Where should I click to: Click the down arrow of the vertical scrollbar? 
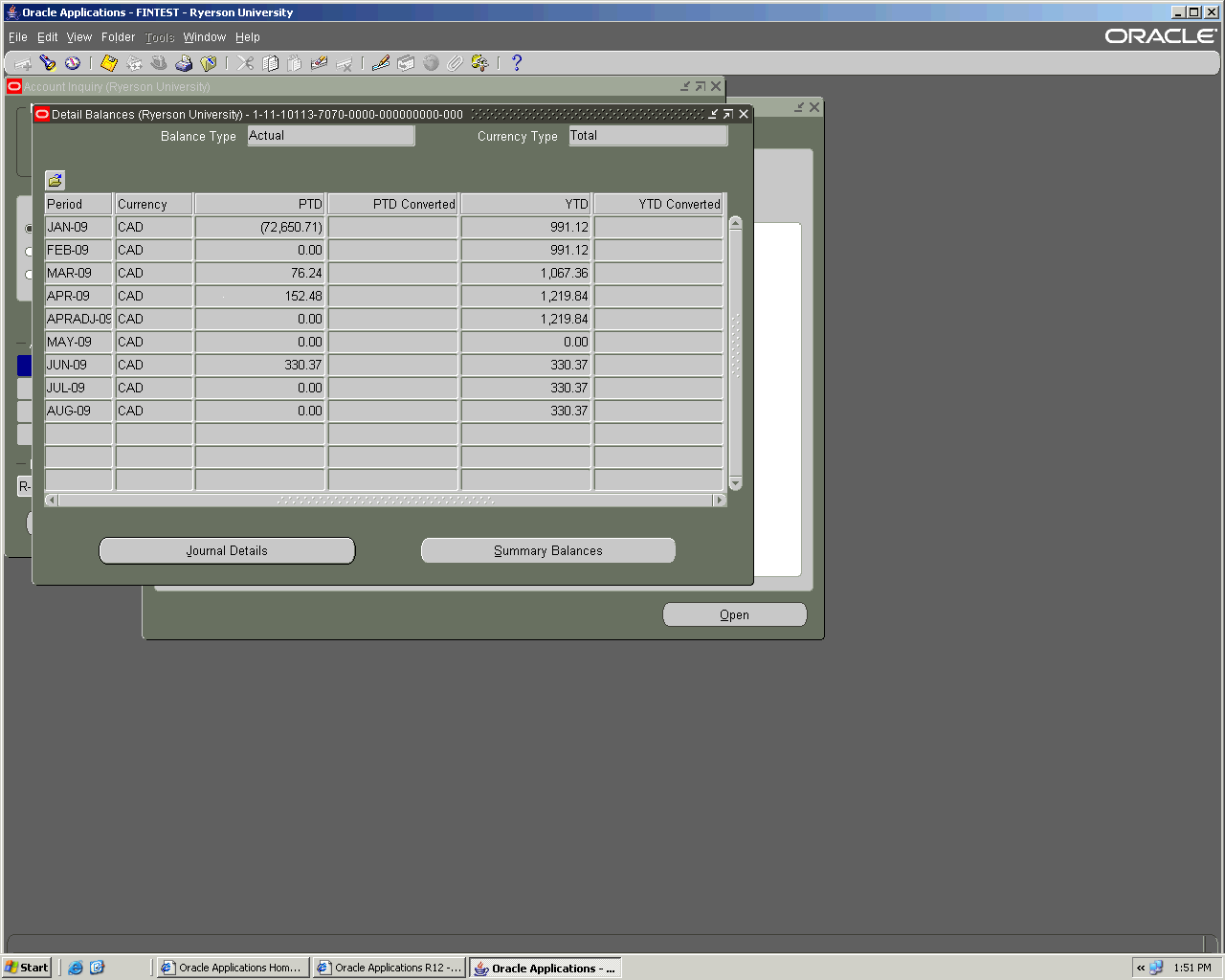(735, 483)
